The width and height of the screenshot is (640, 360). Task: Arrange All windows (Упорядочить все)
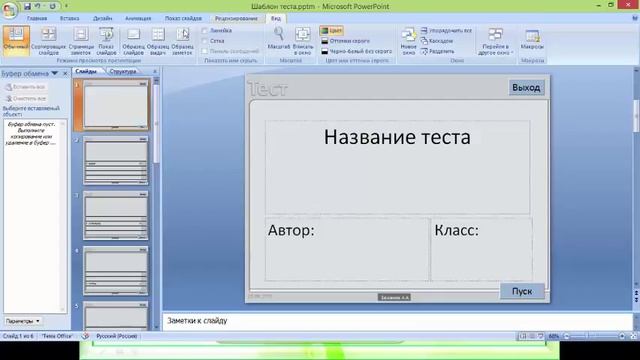click(x=446, y=31)
